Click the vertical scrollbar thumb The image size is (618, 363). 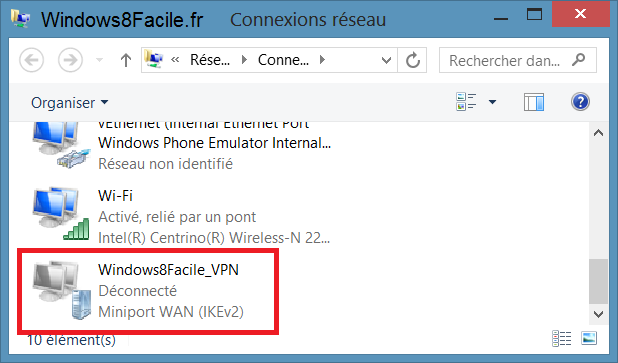[598, 281]
